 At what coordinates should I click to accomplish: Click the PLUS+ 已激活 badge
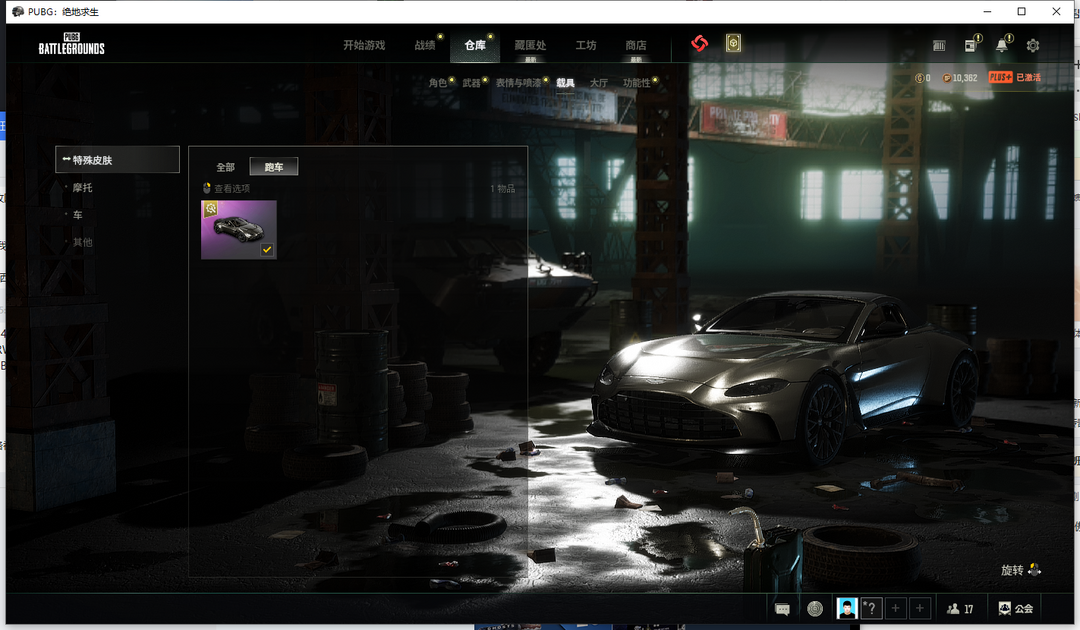[x=1014, y=77]
